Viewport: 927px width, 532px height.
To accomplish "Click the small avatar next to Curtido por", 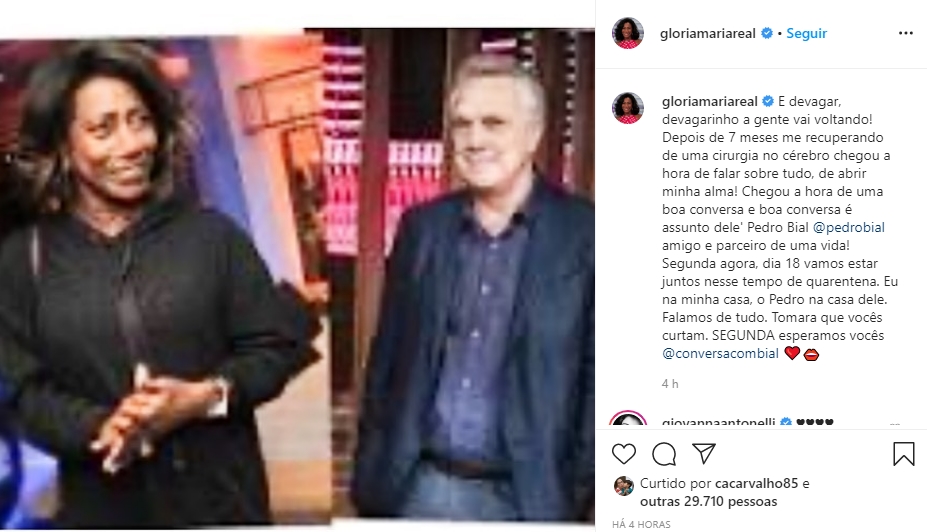I will click(x=624, y=486).
